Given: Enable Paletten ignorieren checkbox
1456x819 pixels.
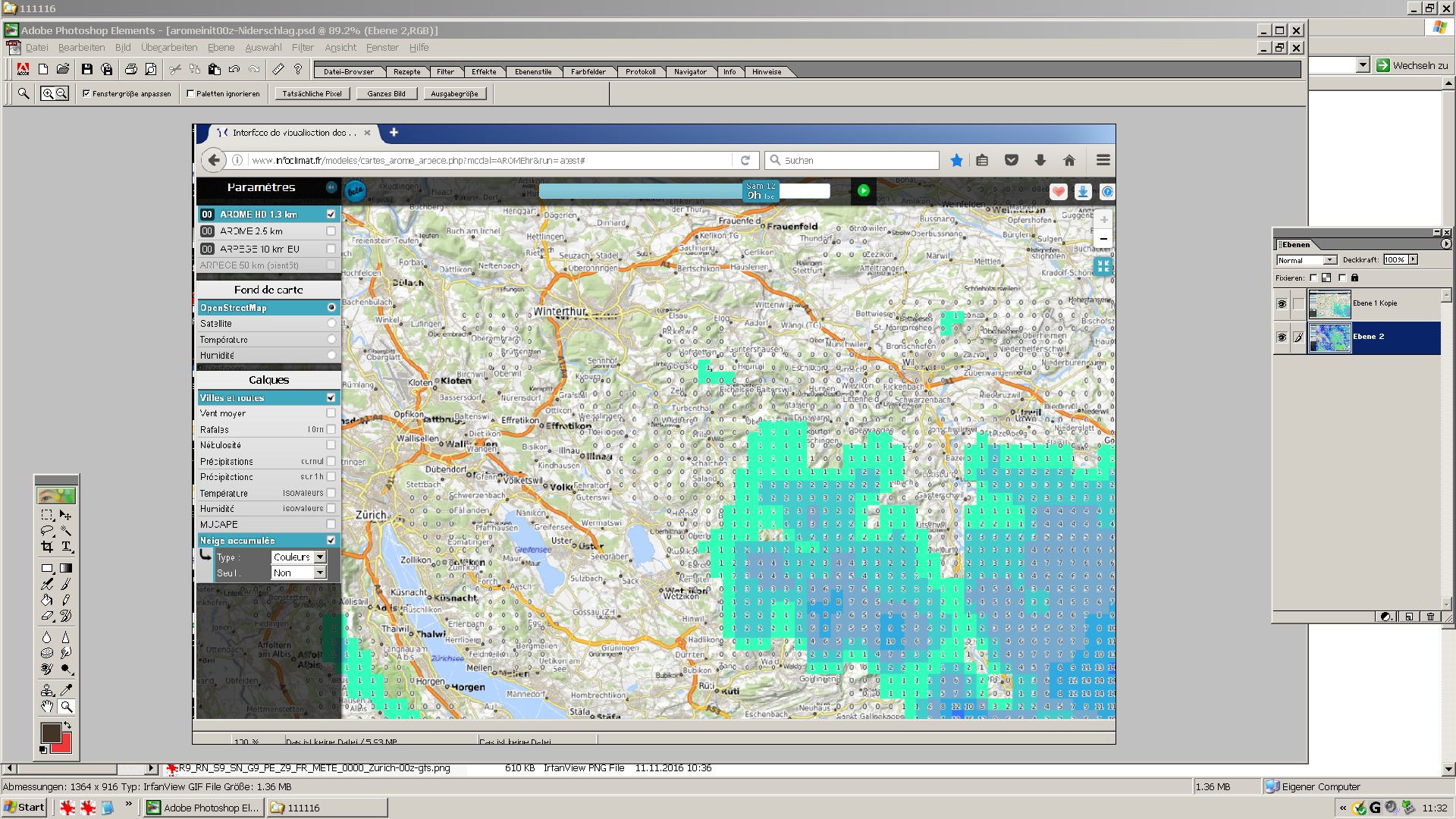Looking at the screenshot, I should click(x=190, y=93).
